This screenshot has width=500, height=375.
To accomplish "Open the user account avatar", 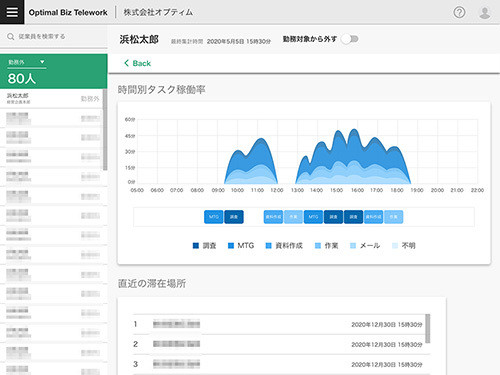I will pos(484,13).
